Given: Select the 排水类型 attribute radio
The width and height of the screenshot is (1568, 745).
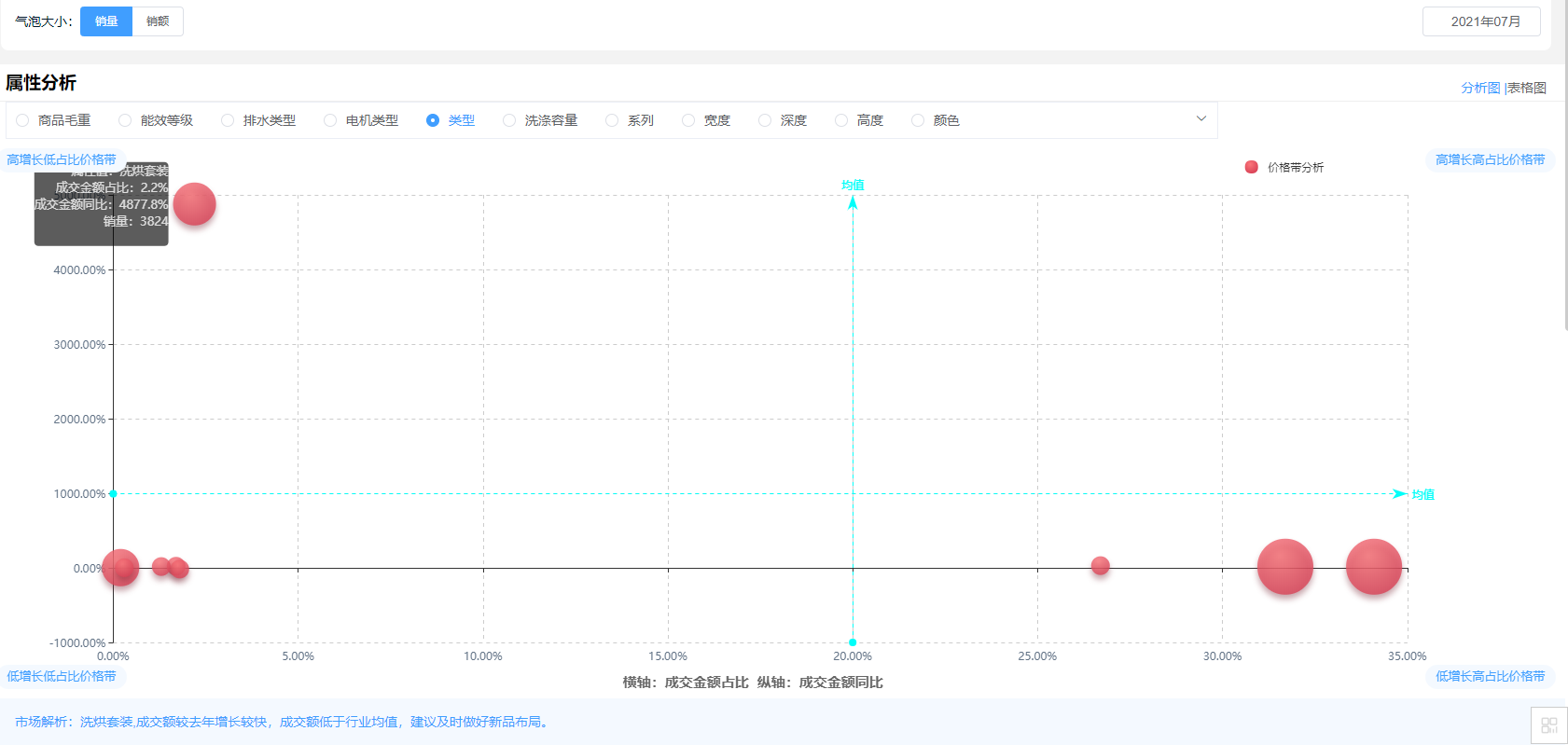Looking at the screenshot, I should click(228, 120).
